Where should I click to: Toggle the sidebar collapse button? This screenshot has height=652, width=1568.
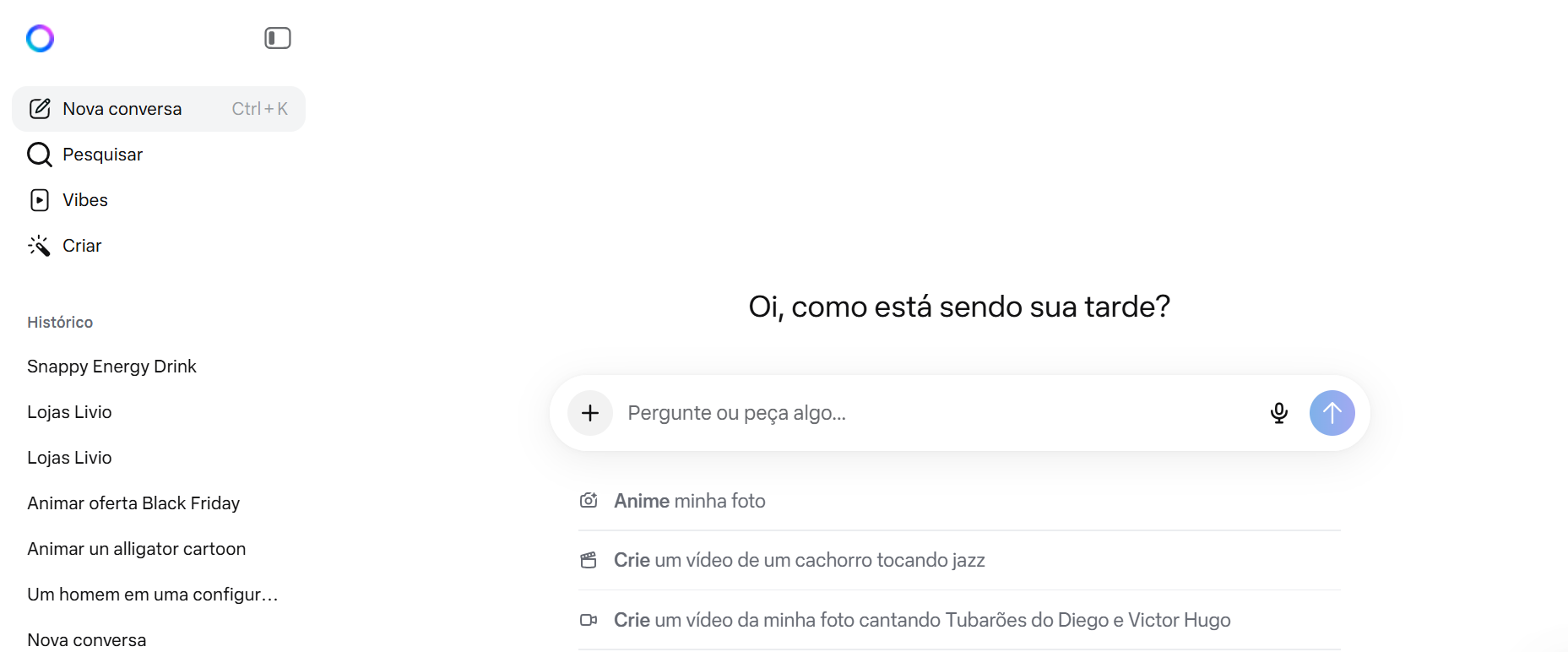click(x=277, y=38)
